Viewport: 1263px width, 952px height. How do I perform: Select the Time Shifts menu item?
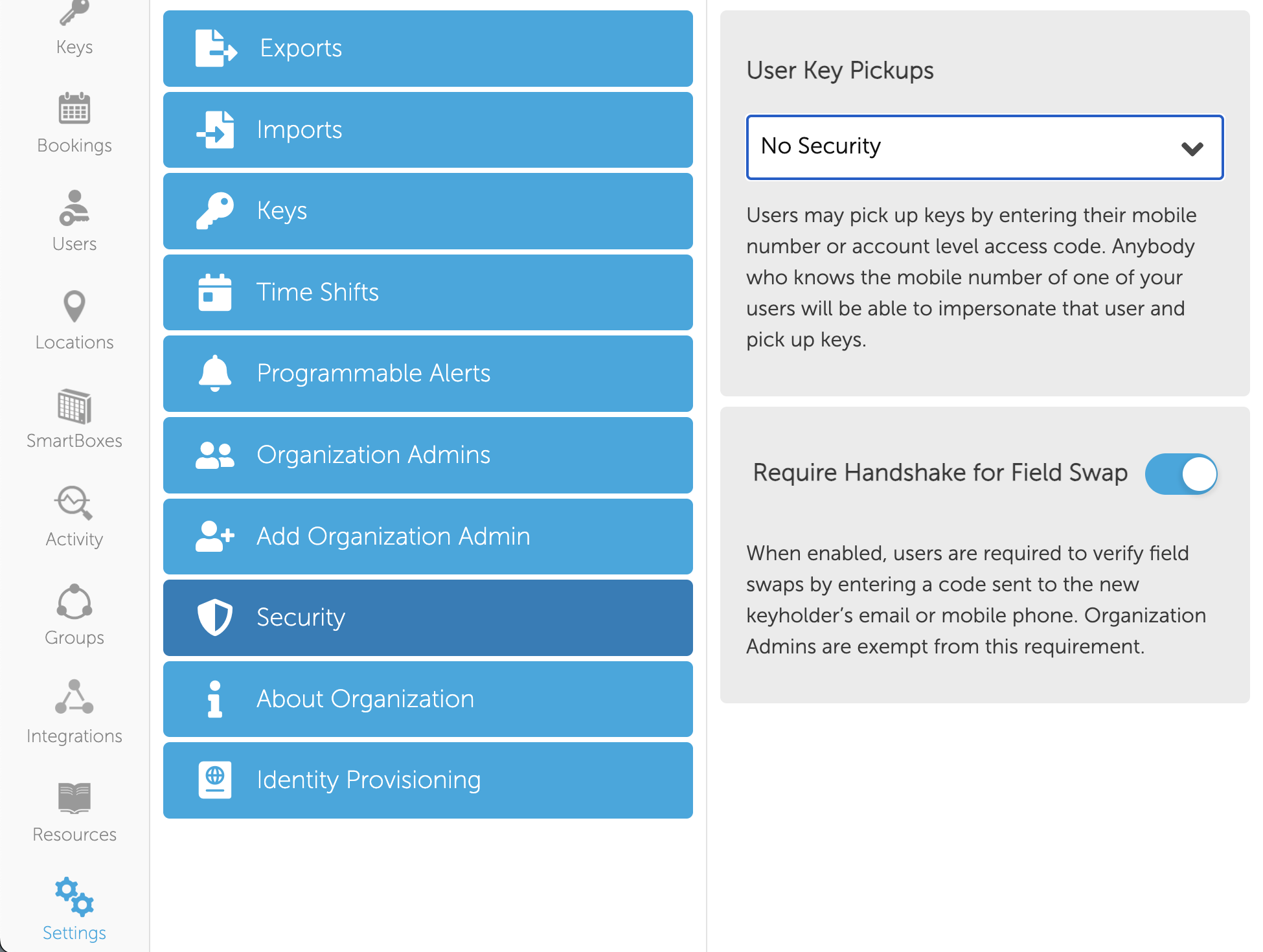point(428,292)
